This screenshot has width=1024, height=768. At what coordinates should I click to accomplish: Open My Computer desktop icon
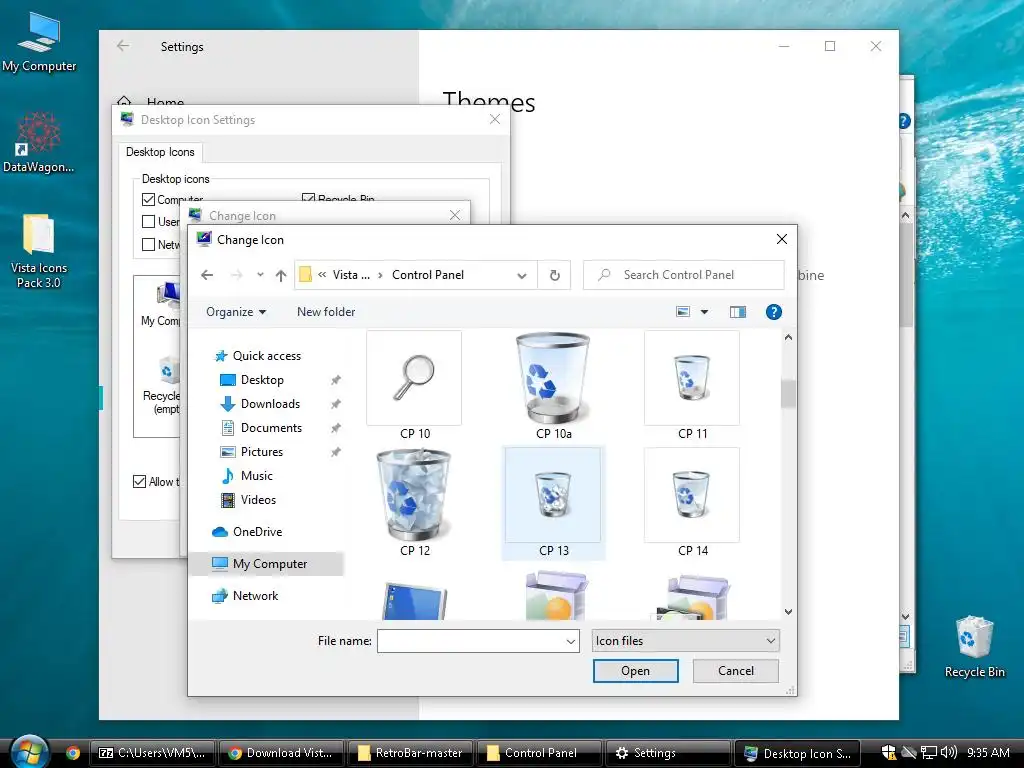(39, 42)
